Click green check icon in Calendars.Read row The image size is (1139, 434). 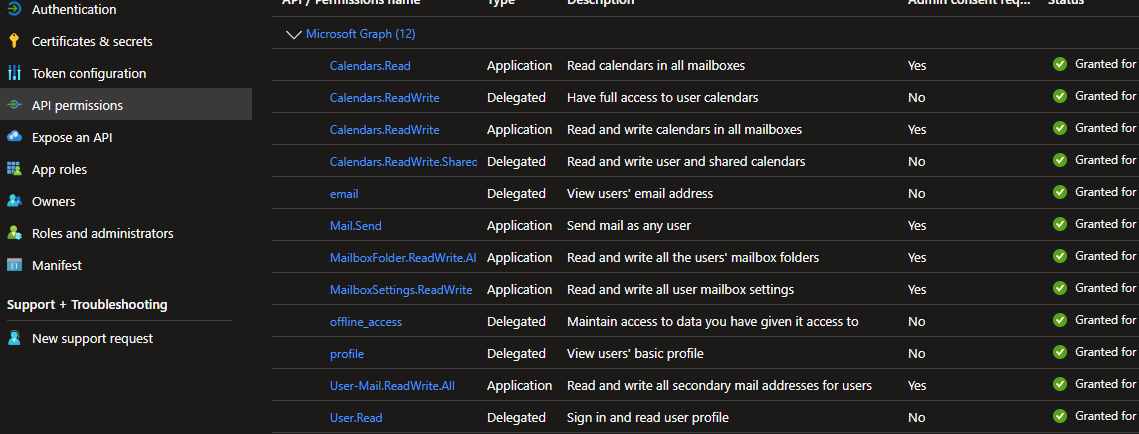coord(1060,64)
